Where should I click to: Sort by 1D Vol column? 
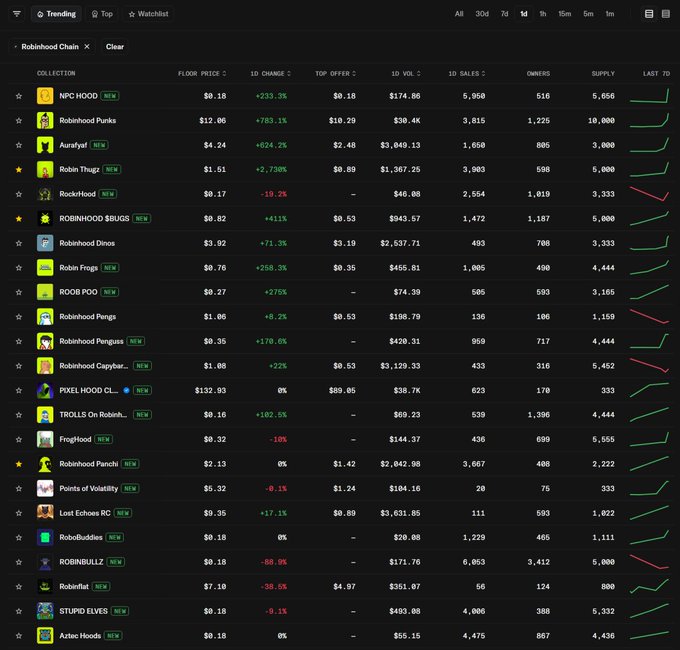405,73
